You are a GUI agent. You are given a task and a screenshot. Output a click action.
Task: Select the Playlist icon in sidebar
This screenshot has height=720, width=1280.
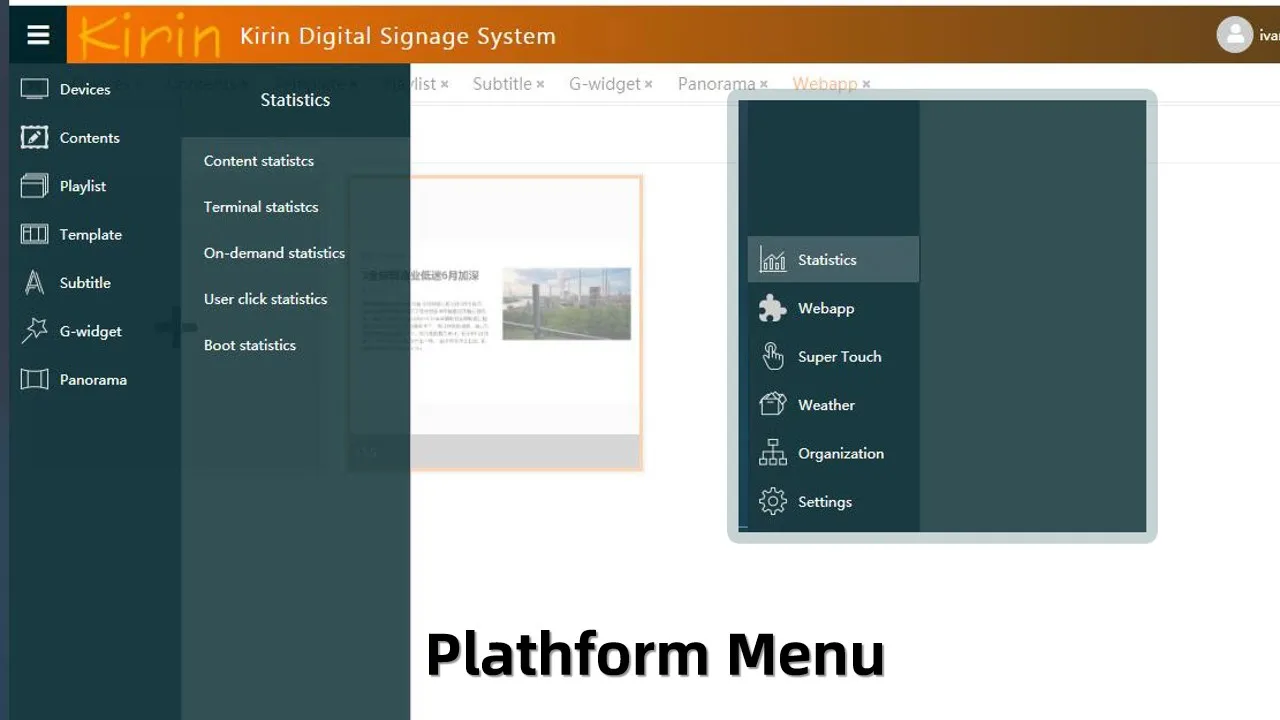coord(35,186)
